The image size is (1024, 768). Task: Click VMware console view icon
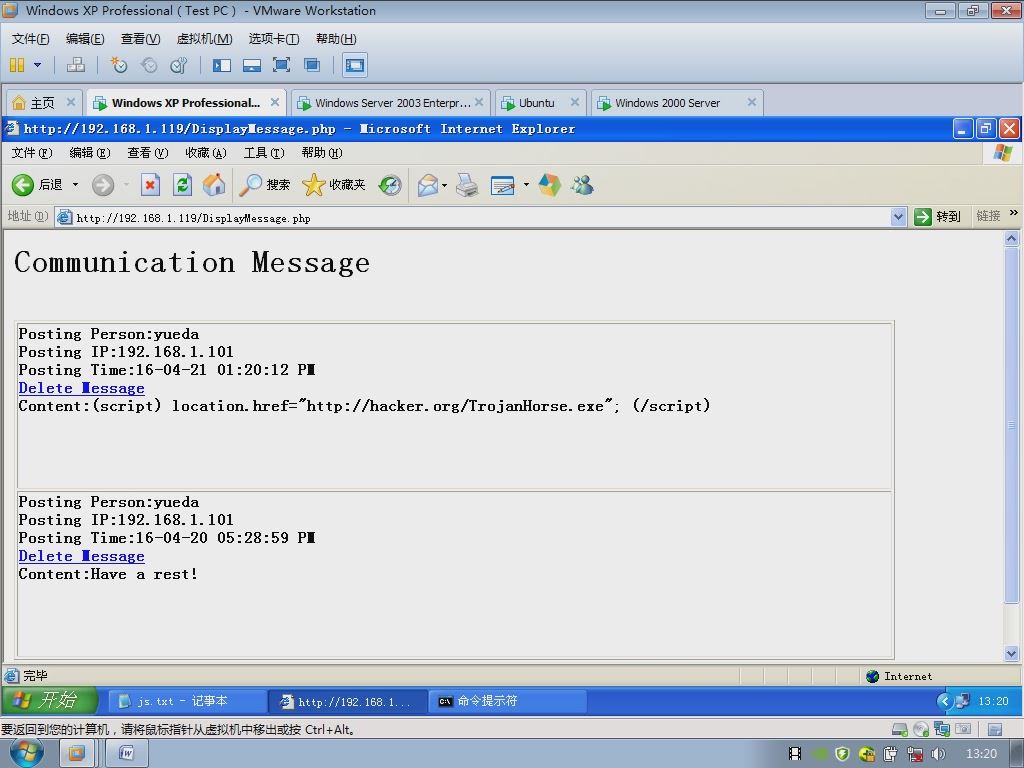[355, 65]
